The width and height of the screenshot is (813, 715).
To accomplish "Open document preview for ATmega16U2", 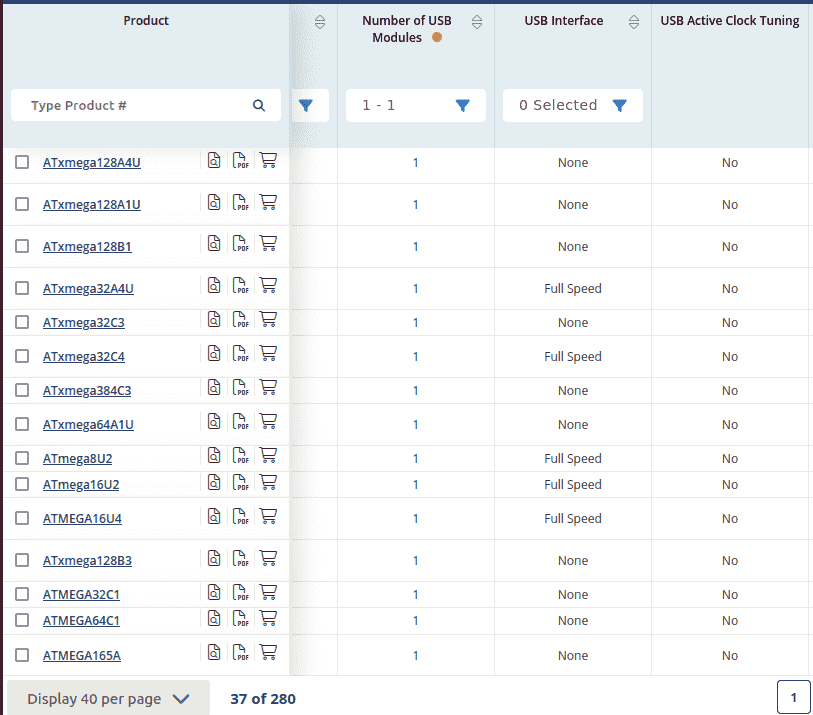I will [x=214, y=482].
